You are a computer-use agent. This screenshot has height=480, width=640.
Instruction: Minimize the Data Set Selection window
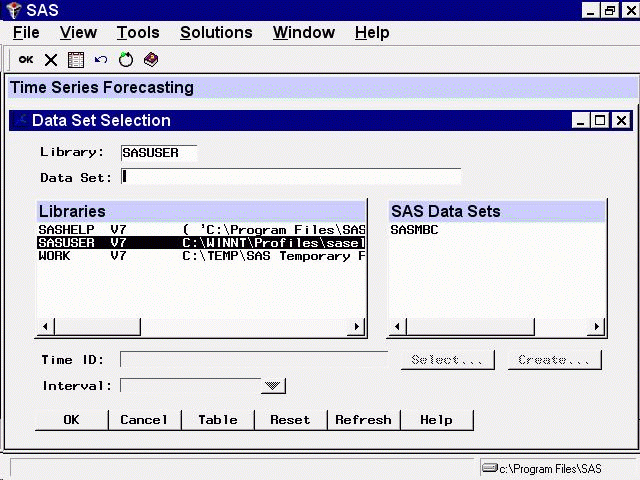click(x=580, y=120)
